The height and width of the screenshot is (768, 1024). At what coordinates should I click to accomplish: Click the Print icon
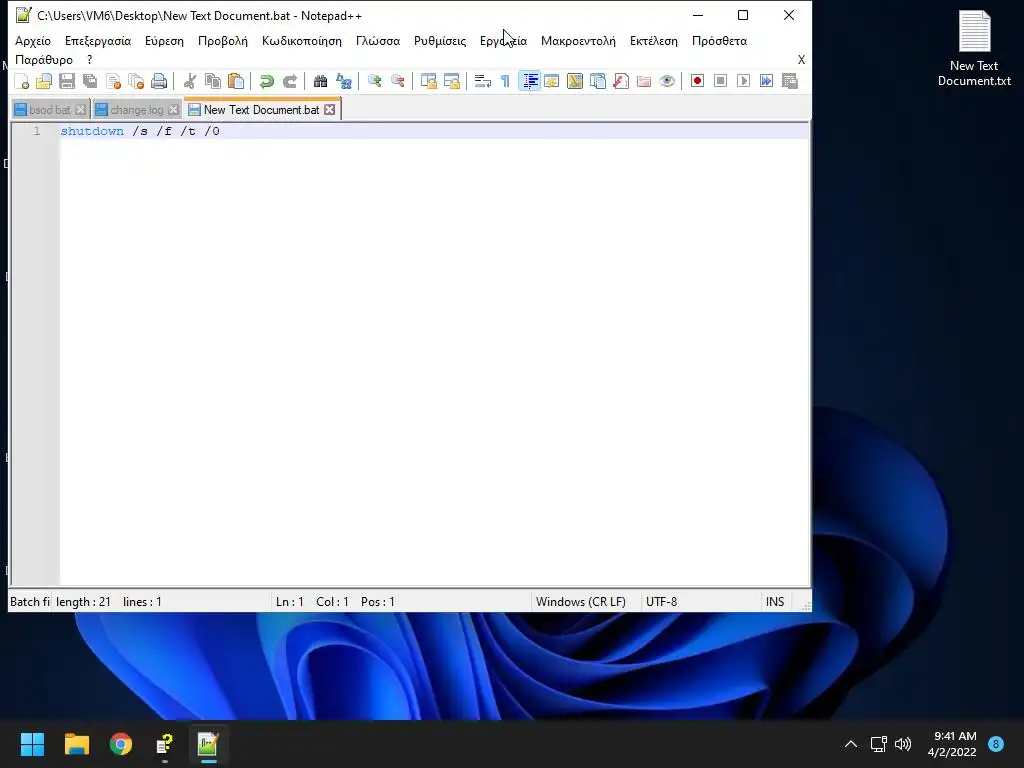point(159,81)
